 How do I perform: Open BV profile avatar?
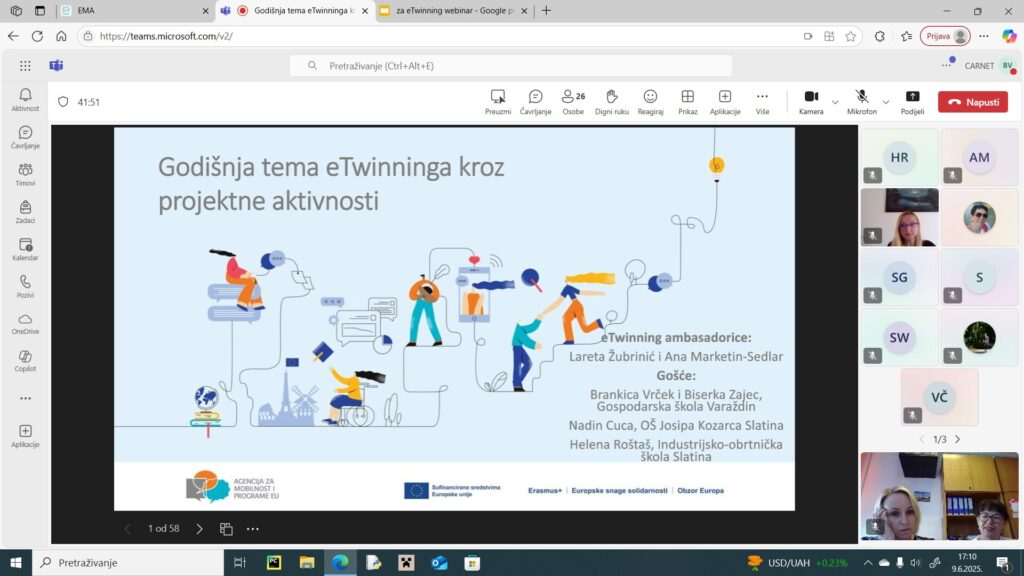click(1008, 65)
